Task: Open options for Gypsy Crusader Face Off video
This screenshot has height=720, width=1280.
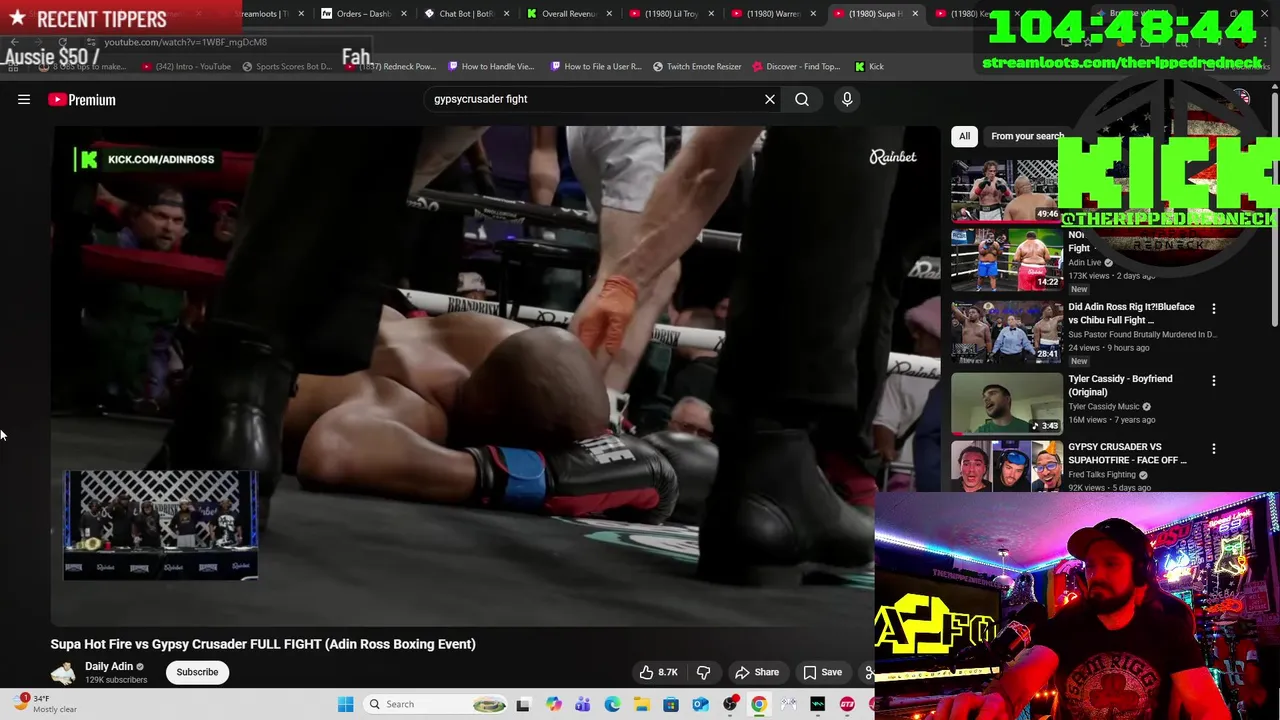Action: pos(1214,449)
